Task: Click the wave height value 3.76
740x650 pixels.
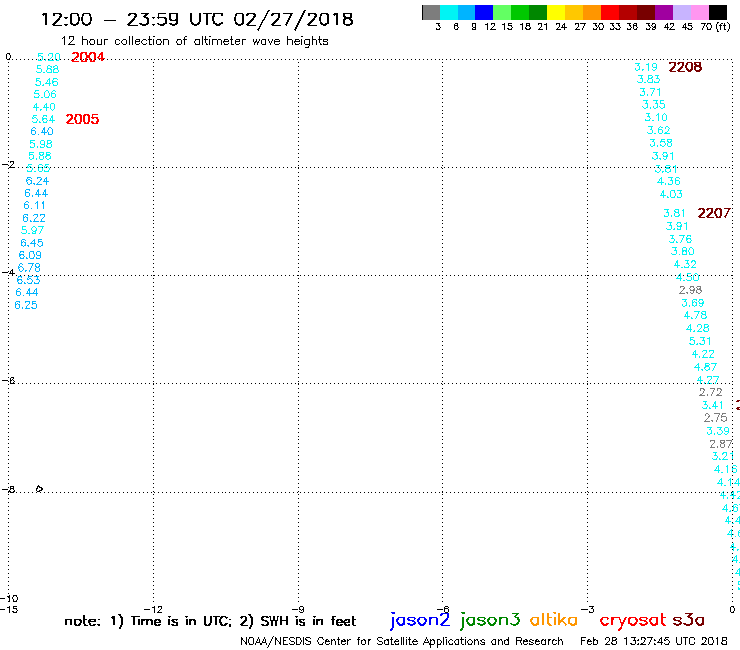Action: pos(680,239)
